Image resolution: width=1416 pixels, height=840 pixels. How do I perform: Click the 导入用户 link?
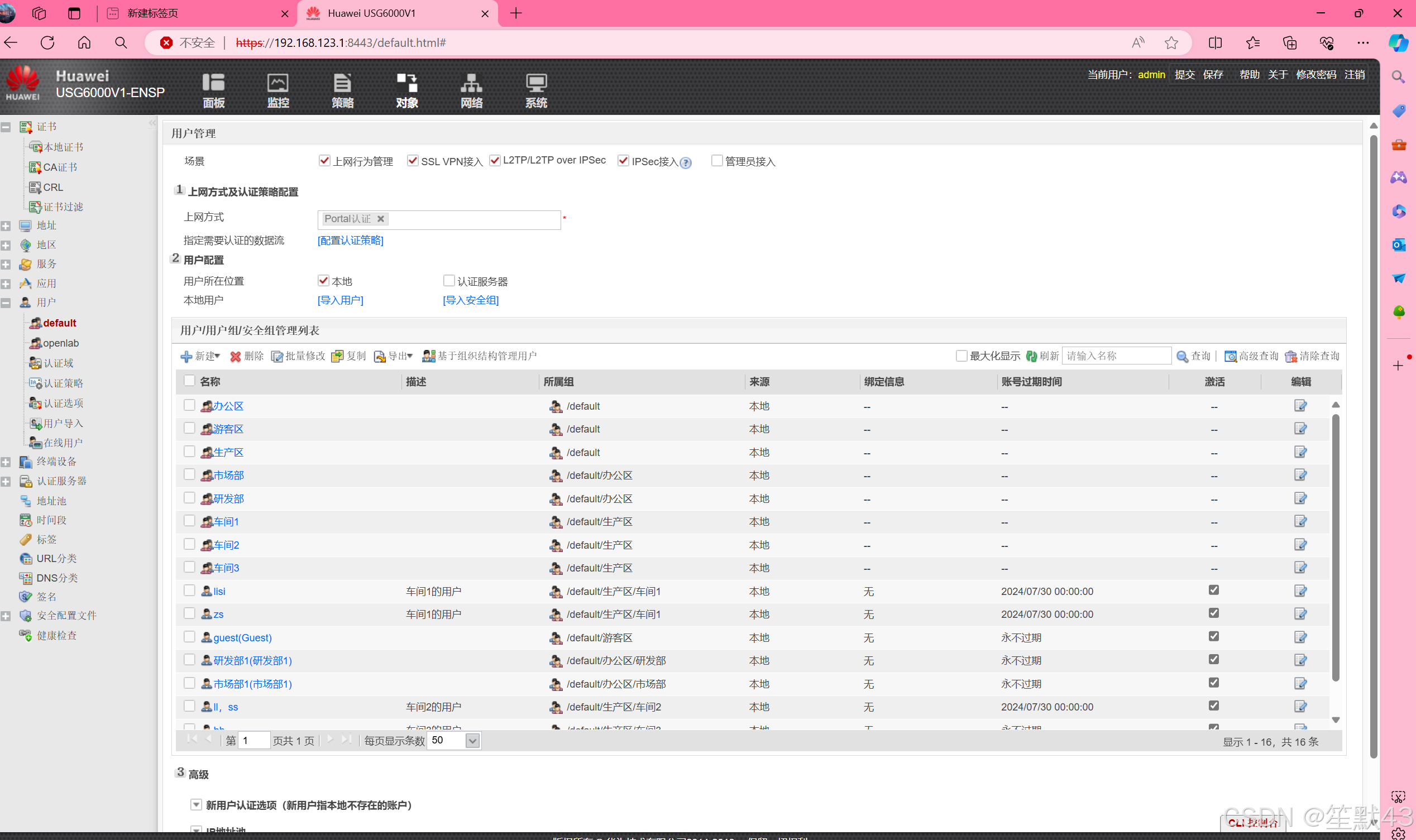(x=340, y=300)
